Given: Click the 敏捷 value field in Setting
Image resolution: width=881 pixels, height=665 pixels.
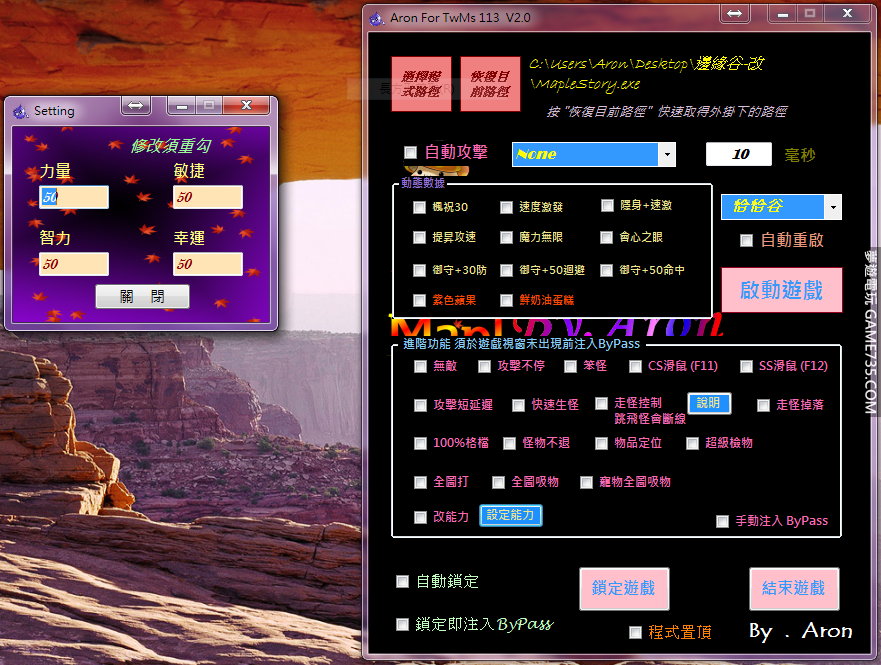Looking at the screenshot, I should (208, 197).
